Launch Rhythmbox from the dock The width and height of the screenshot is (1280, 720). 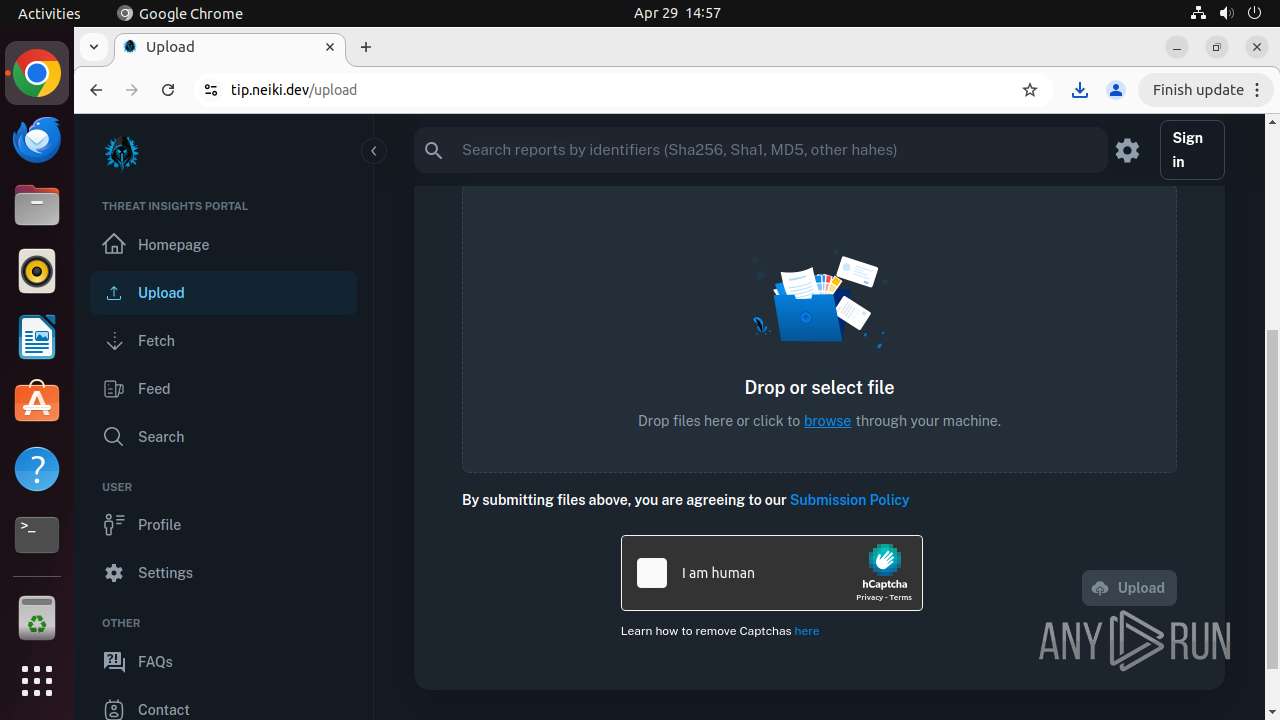pos(37,272)
